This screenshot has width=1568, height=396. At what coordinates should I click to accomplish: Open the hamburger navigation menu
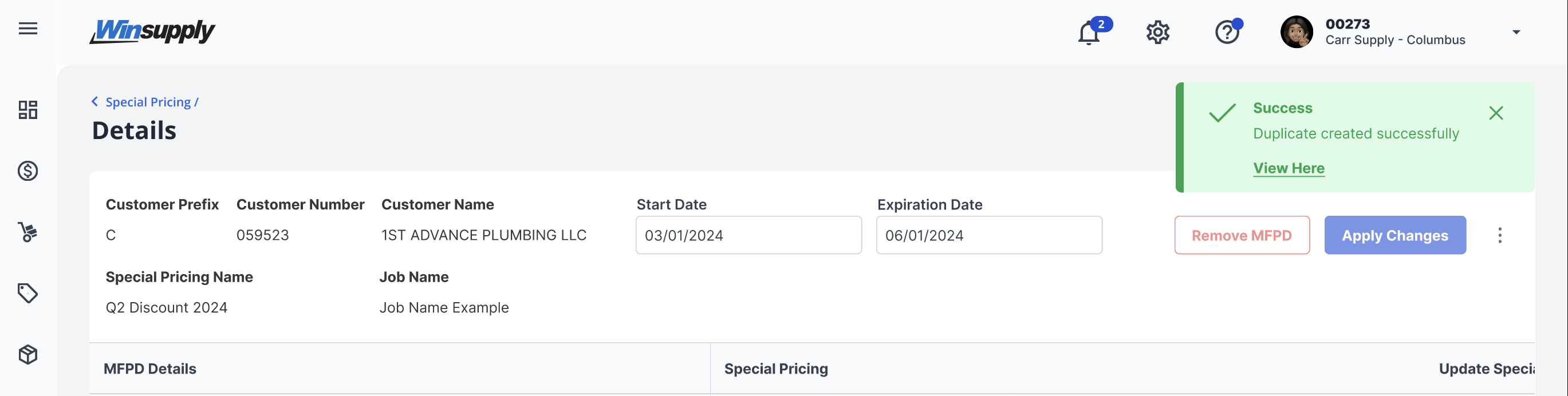(28, 29)
